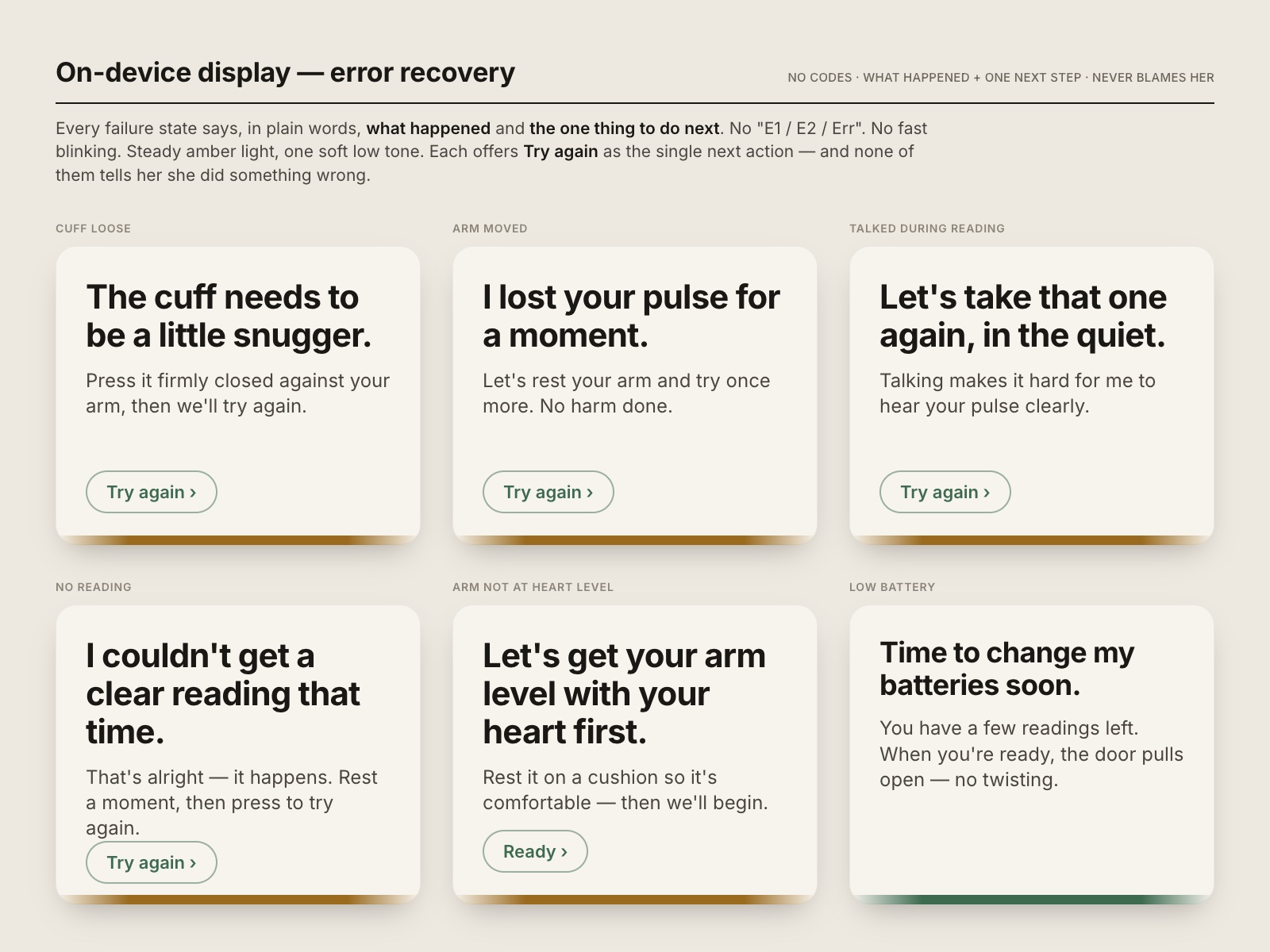Click the 'On-device display — error recovery' title
Image resolution: width=1270 pixels, height=952 pixels.
(285, 72)
